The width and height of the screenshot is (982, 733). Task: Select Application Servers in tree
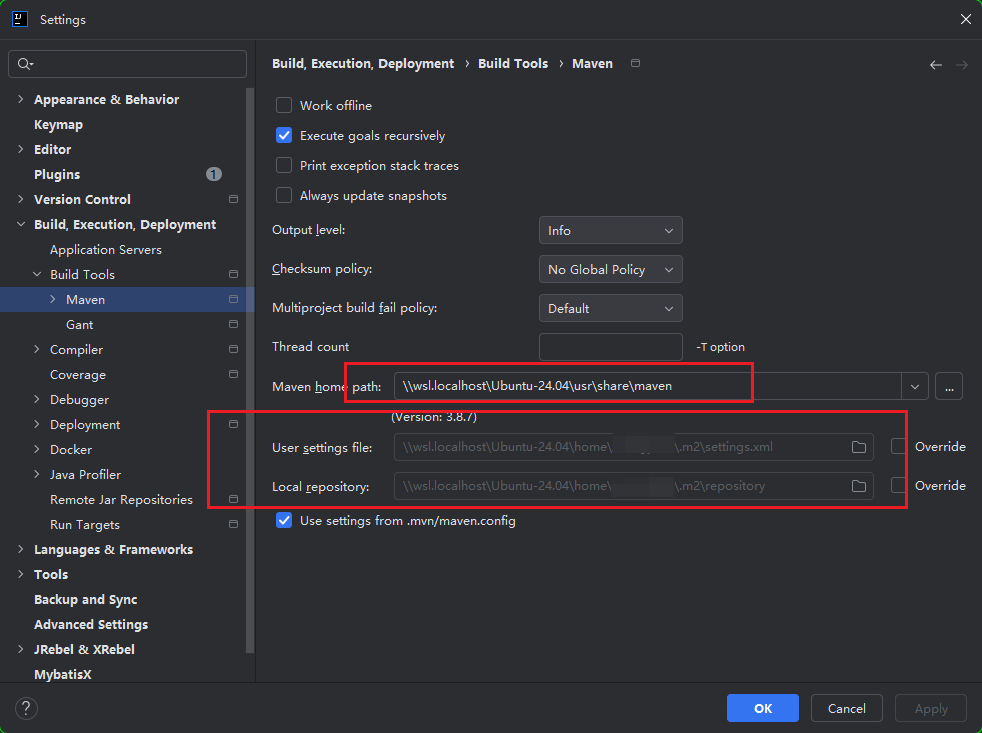106,249
